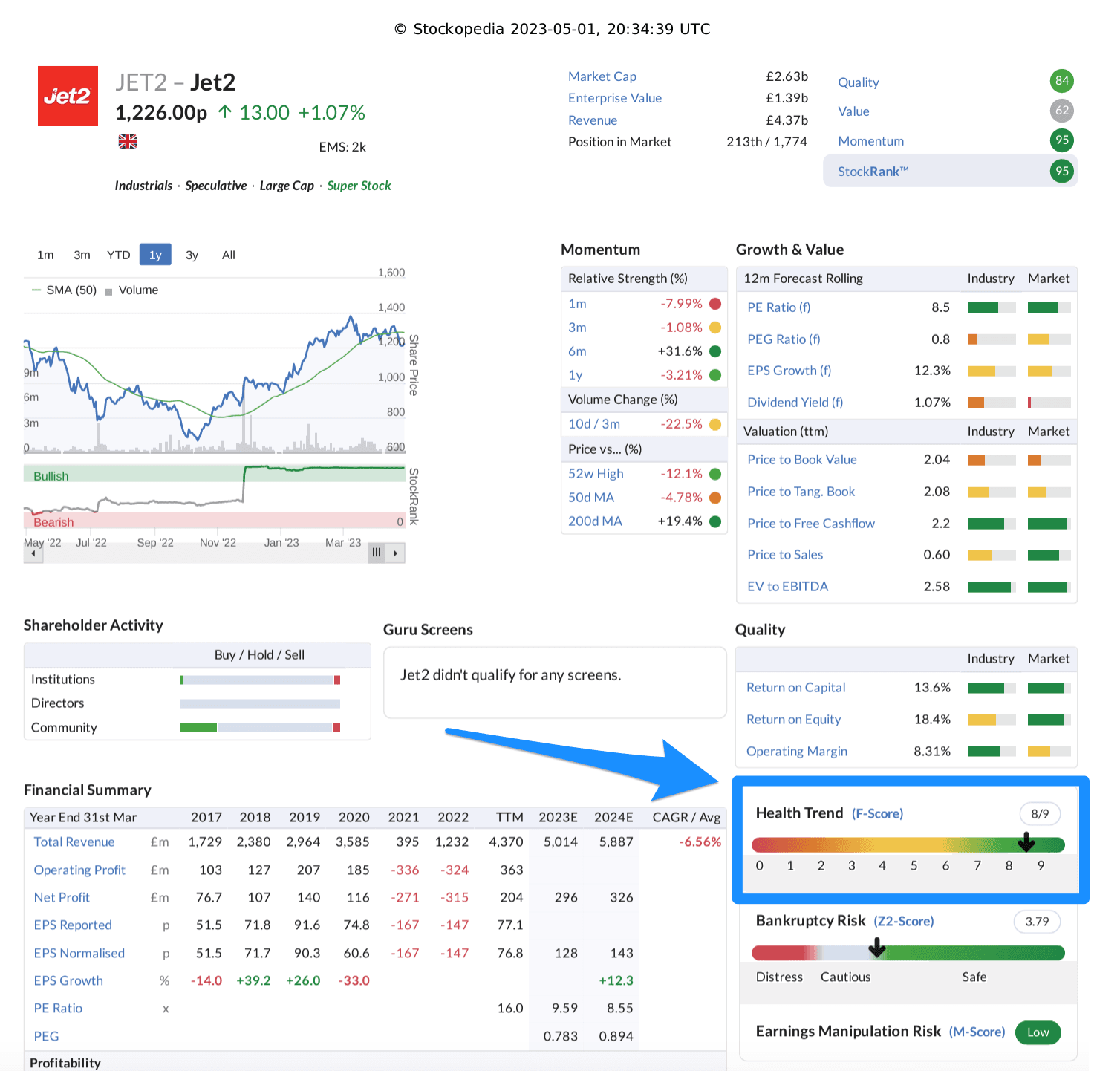Image resolution: width=1120 pixels, height=1071 pixels.
Task: Select the All chart range
Action: click(229, 255)
